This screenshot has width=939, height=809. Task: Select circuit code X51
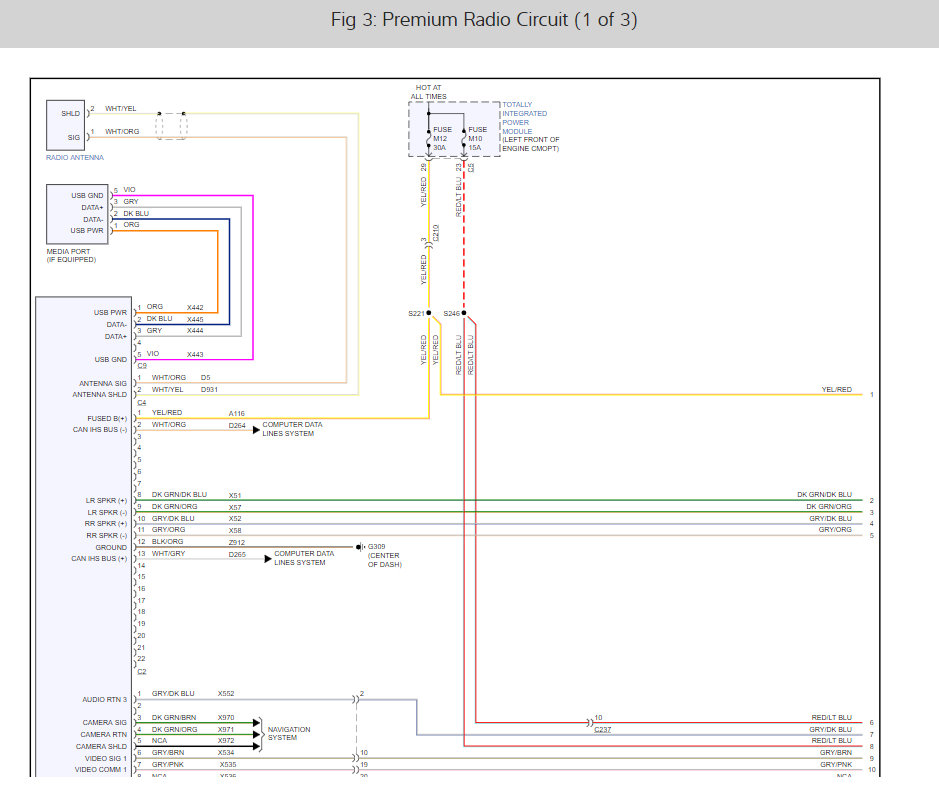tap(235, 495)
